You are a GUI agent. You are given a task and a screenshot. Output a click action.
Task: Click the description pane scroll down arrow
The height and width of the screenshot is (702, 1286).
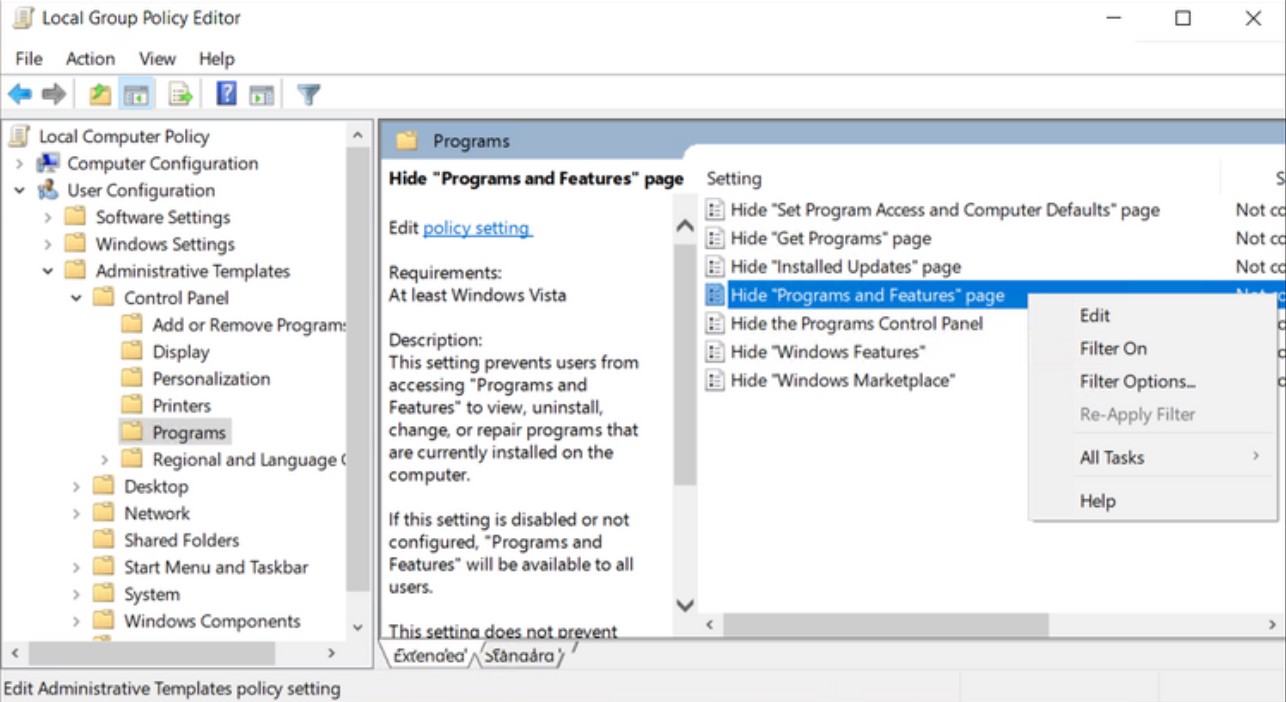coord(685,605)
